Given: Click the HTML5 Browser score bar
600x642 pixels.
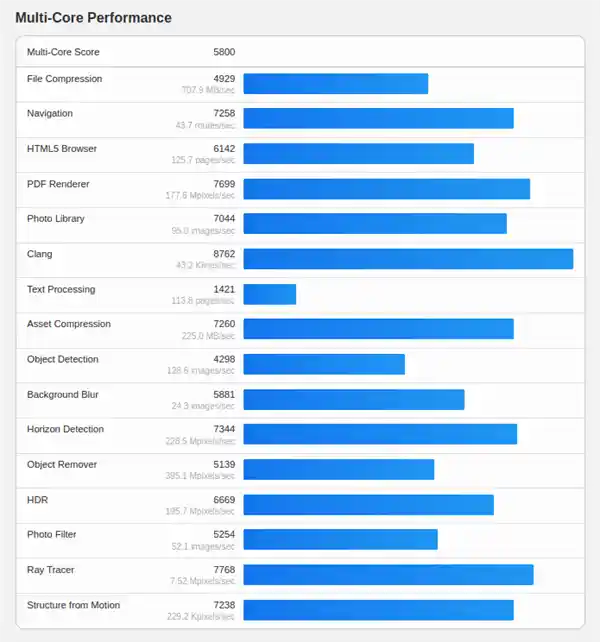Looking at the screenshot, I should click(x=359, y=154).
